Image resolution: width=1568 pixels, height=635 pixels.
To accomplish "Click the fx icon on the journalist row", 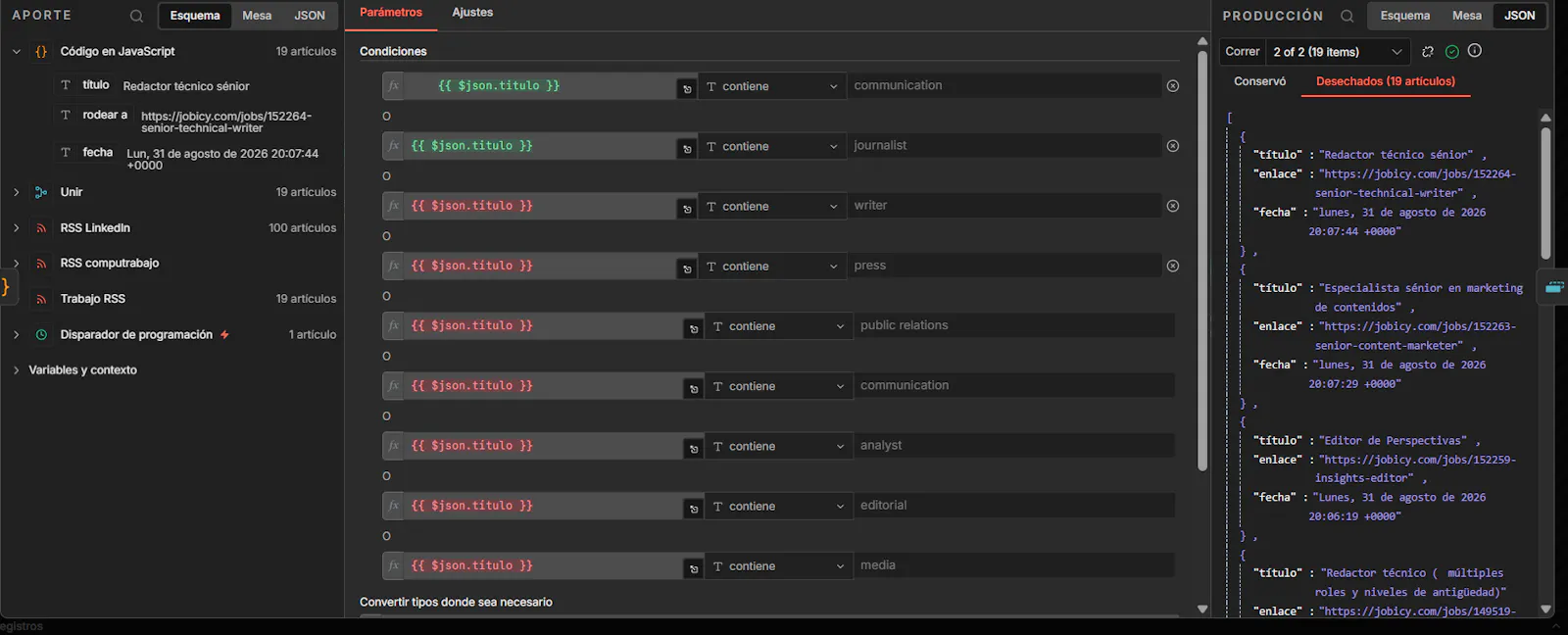I will [x=393, y=146].
